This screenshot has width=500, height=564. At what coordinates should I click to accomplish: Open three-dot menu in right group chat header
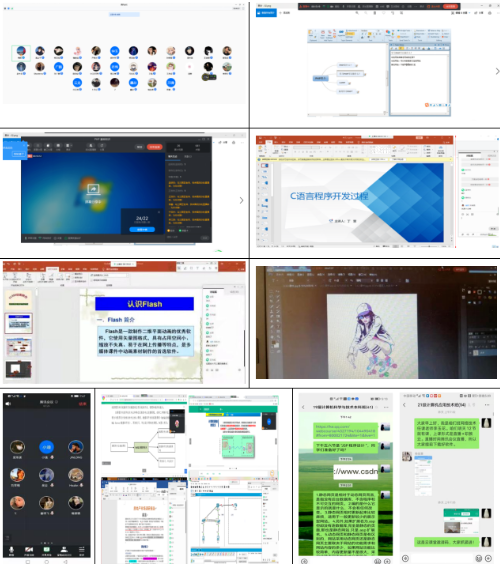pos(487,405)
